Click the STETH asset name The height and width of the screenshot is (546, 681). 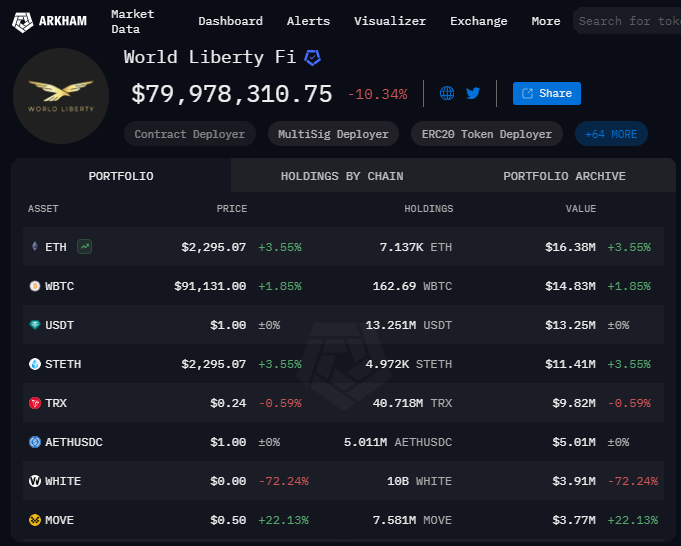[x=63, y=364]
